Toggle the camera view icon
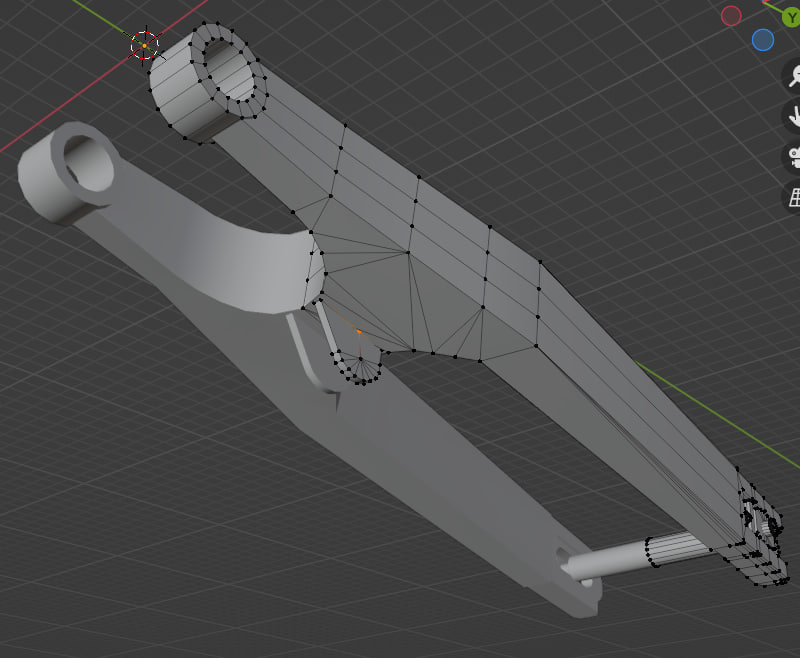800x658 pixels. (792, 157)
